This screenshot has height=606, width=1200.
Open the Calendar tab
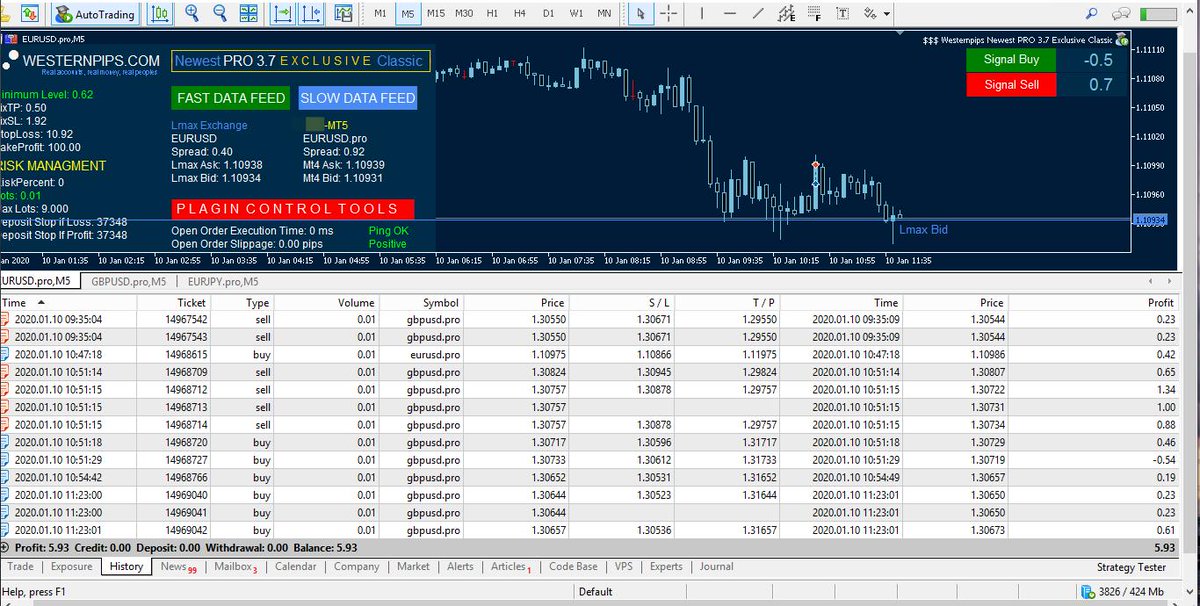296,566
